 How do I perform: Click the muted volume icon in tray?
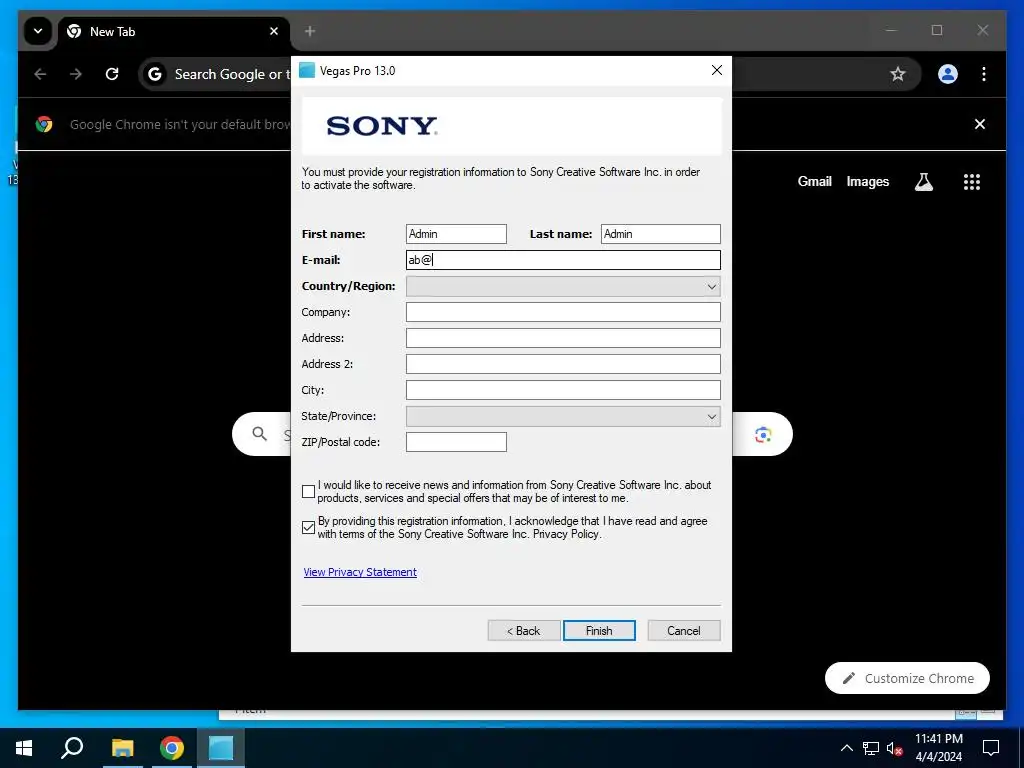tap(895, 748)
